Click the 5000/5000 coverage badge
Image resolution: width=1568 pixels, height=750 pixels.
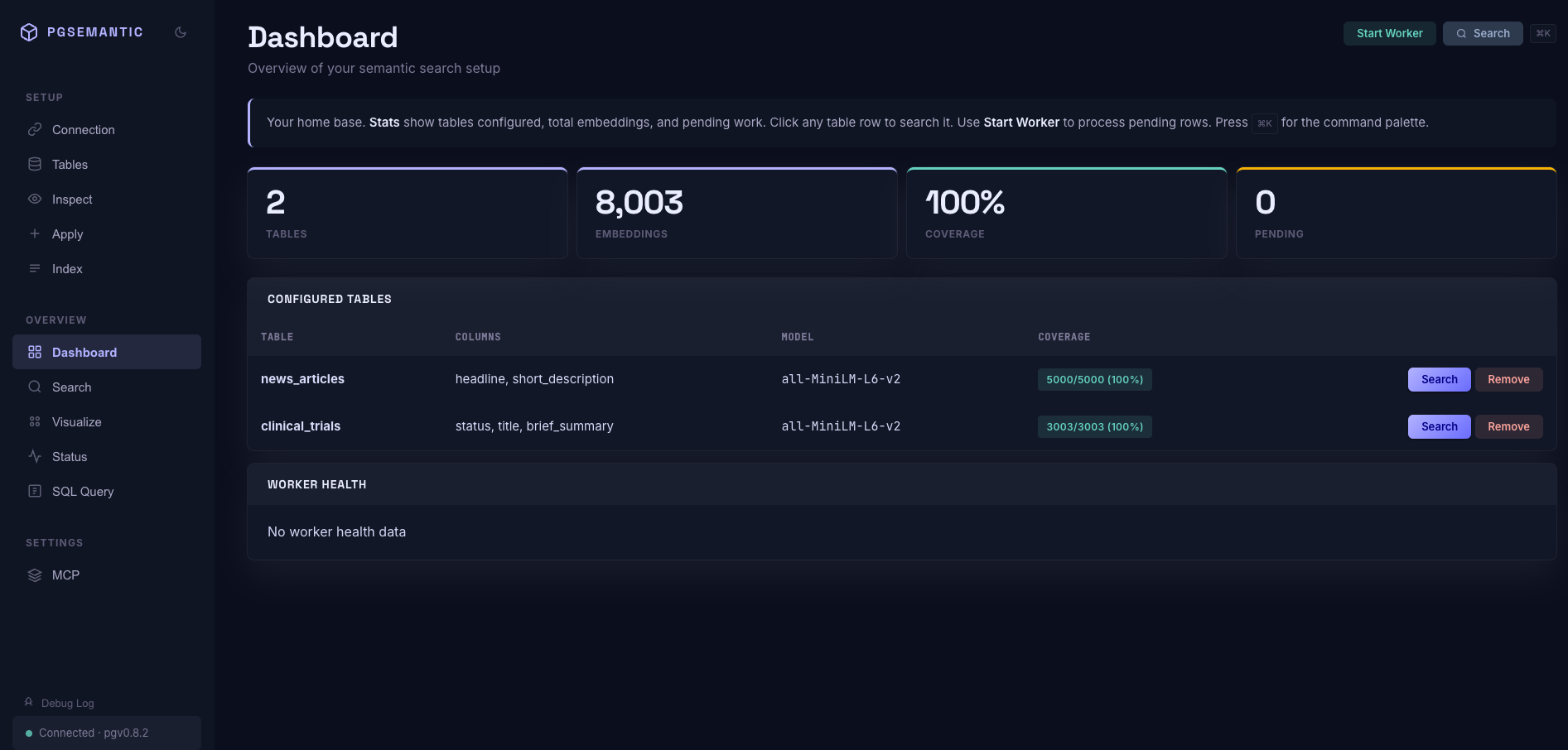(1094, 379)
